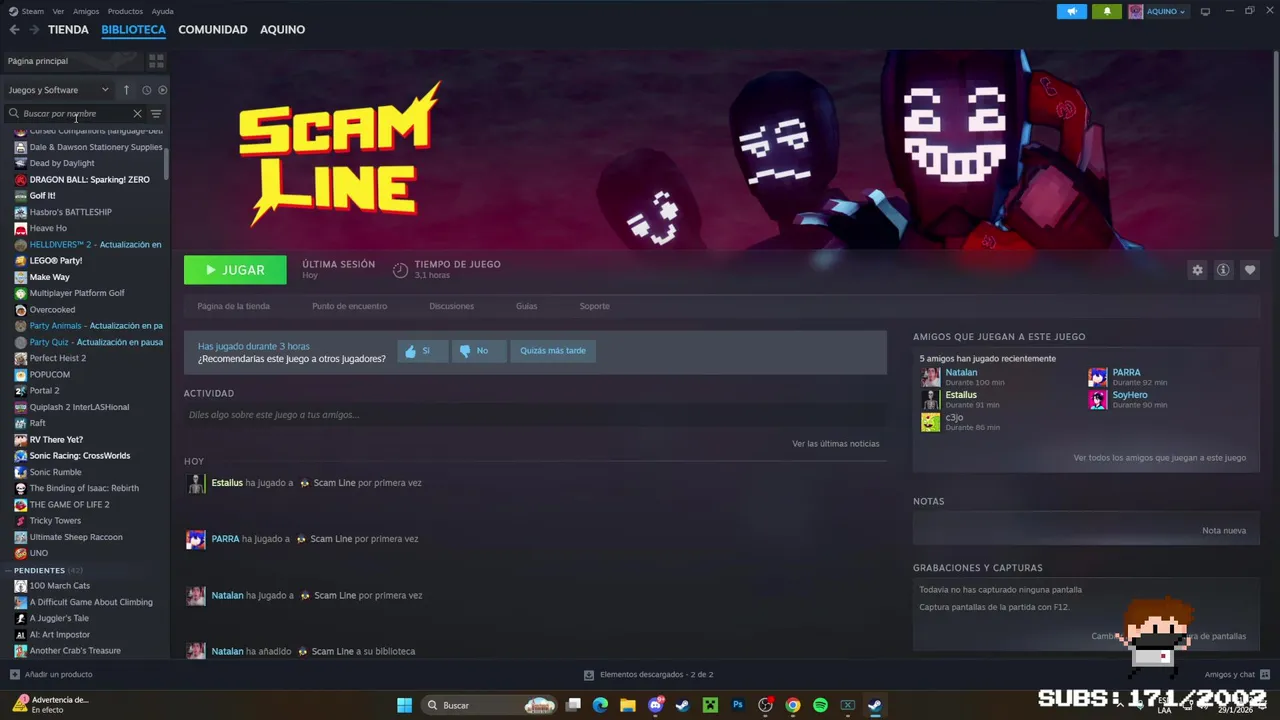1280x720 pixels.
Task: Expand the Juegos y Software dropdown
Action: [x=59, y=90]
